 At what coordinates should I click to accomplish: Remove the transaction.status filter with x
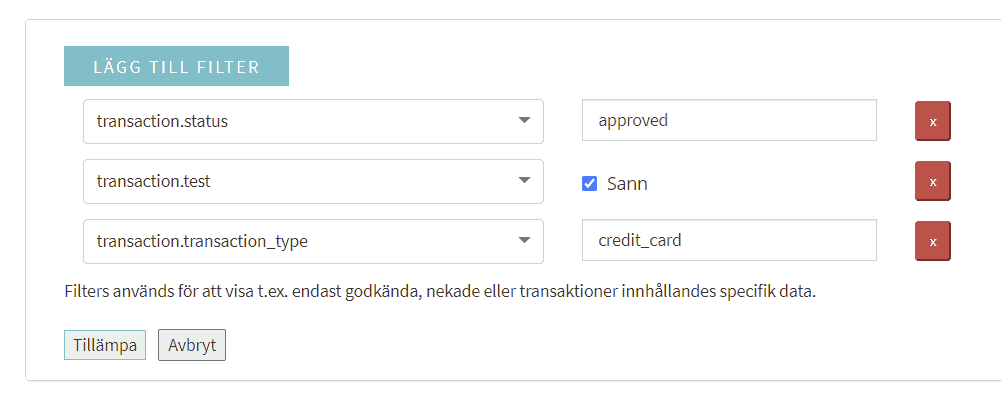tap(933, 121)
